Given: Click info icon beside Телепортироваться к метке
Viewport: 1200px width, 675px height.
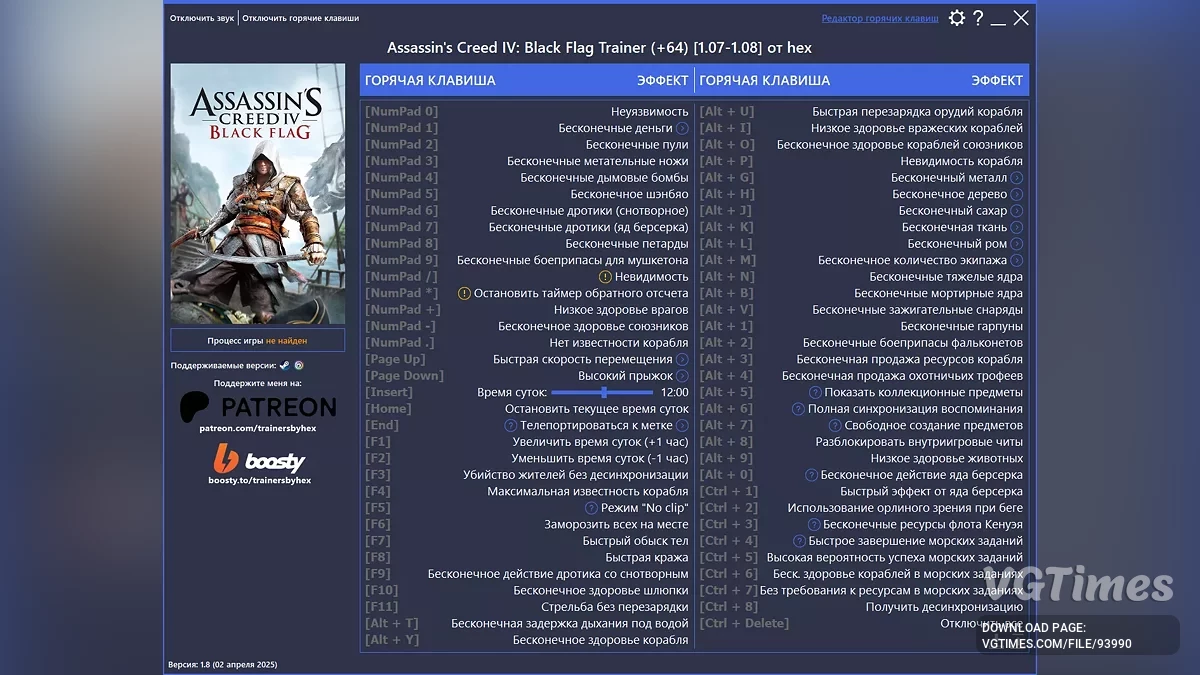Looking at the screenshot, I should click(x=511, y=425).
